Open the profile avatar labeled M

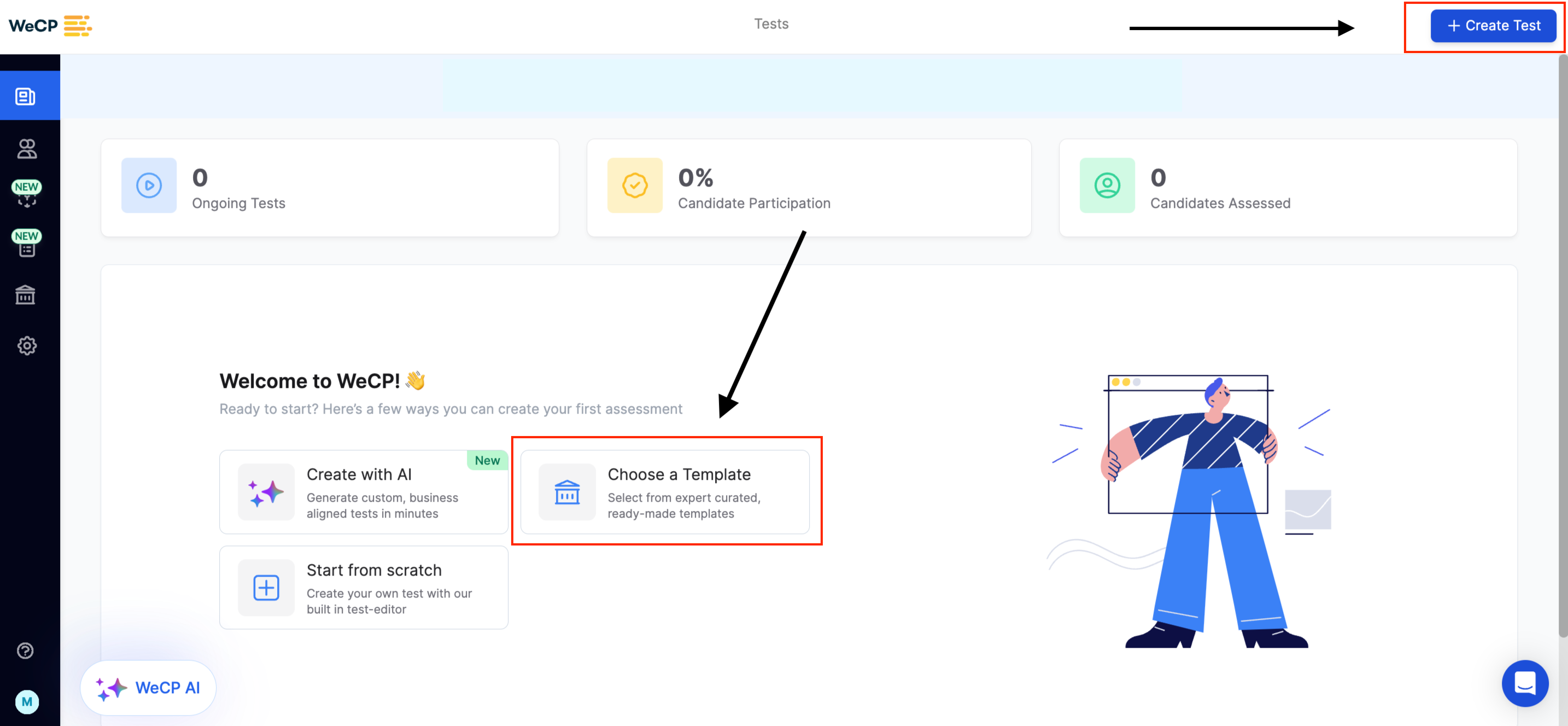[x=27, y=701]
